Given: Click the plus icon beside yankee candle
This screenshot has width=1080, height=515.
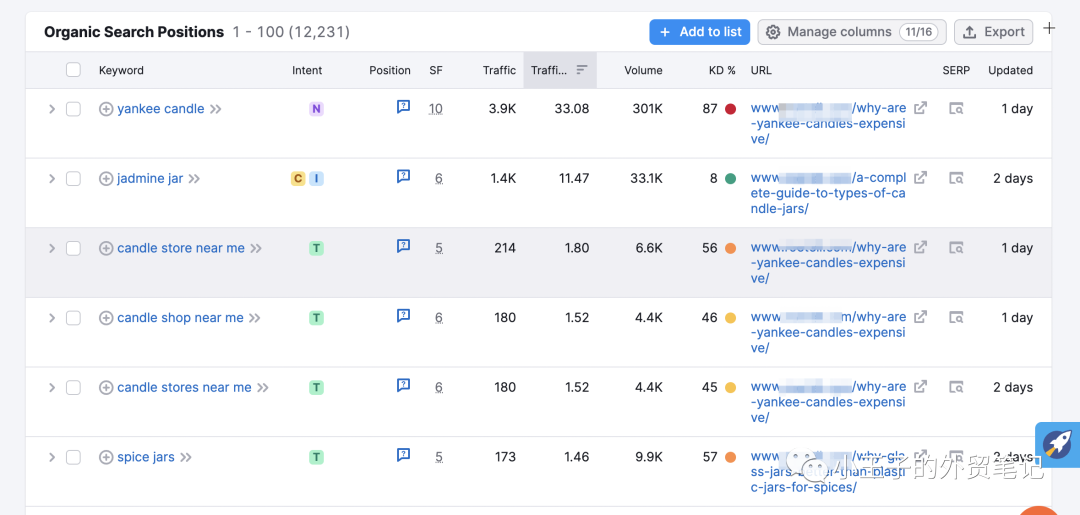Looking at the screenshot, I should [x=106, y=109].
